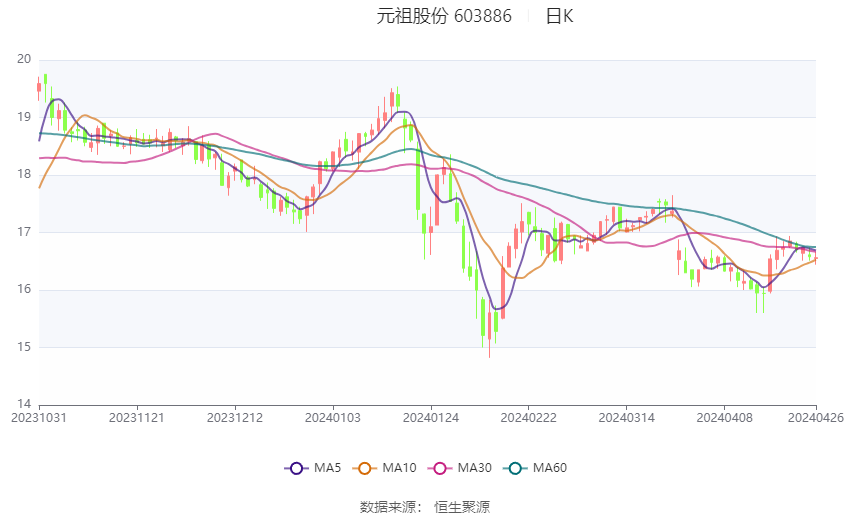Select the 20231031 date axis label
Viewport: 850px width, 517px height.
[x=39, y=418]
